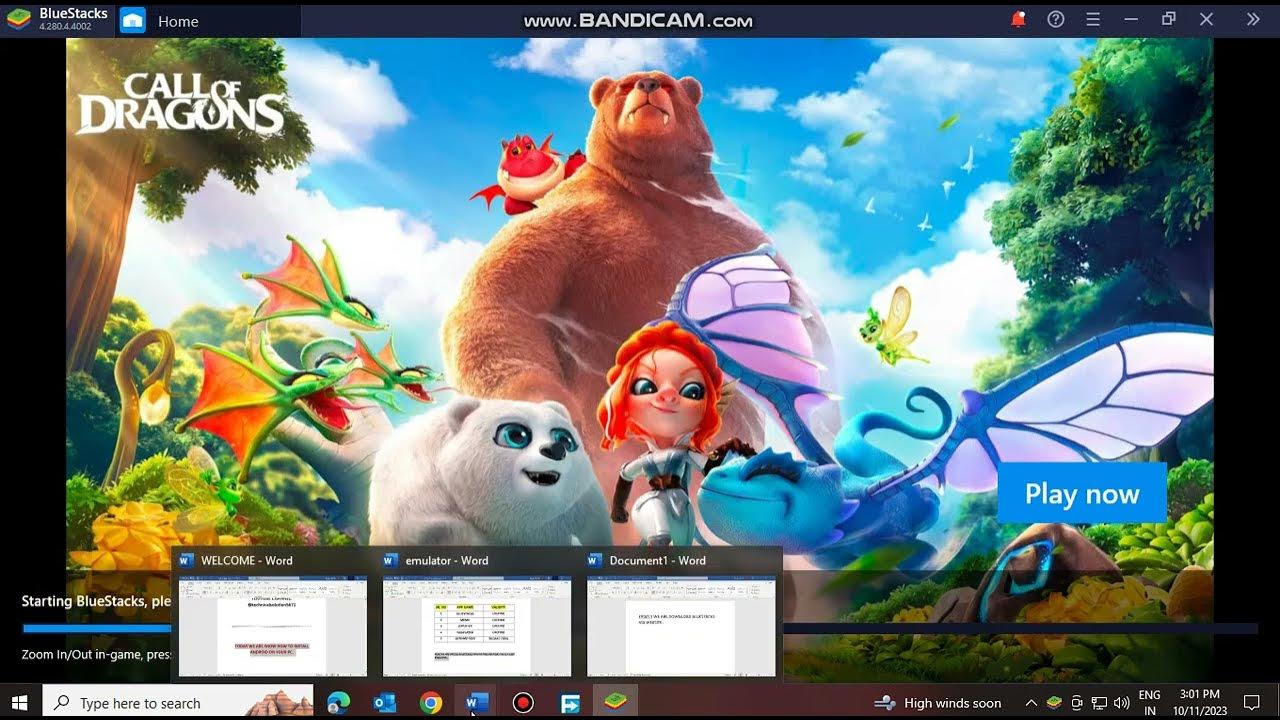Image resolution: width=1280 pixels, height=720 pixels.
Task: Open the High winds soon weather widget
Action: [x=937, y=703]
